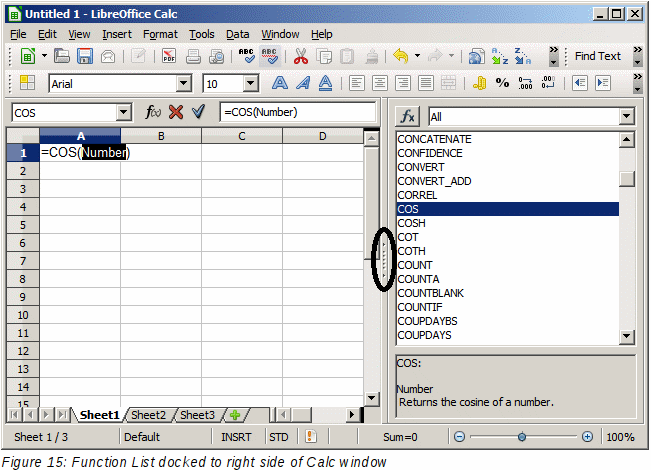Viewport: 652px width, 471px height.
Task: Open Undo history dropdown arrow
Action: pyautogui.click(x=417, y=56)
